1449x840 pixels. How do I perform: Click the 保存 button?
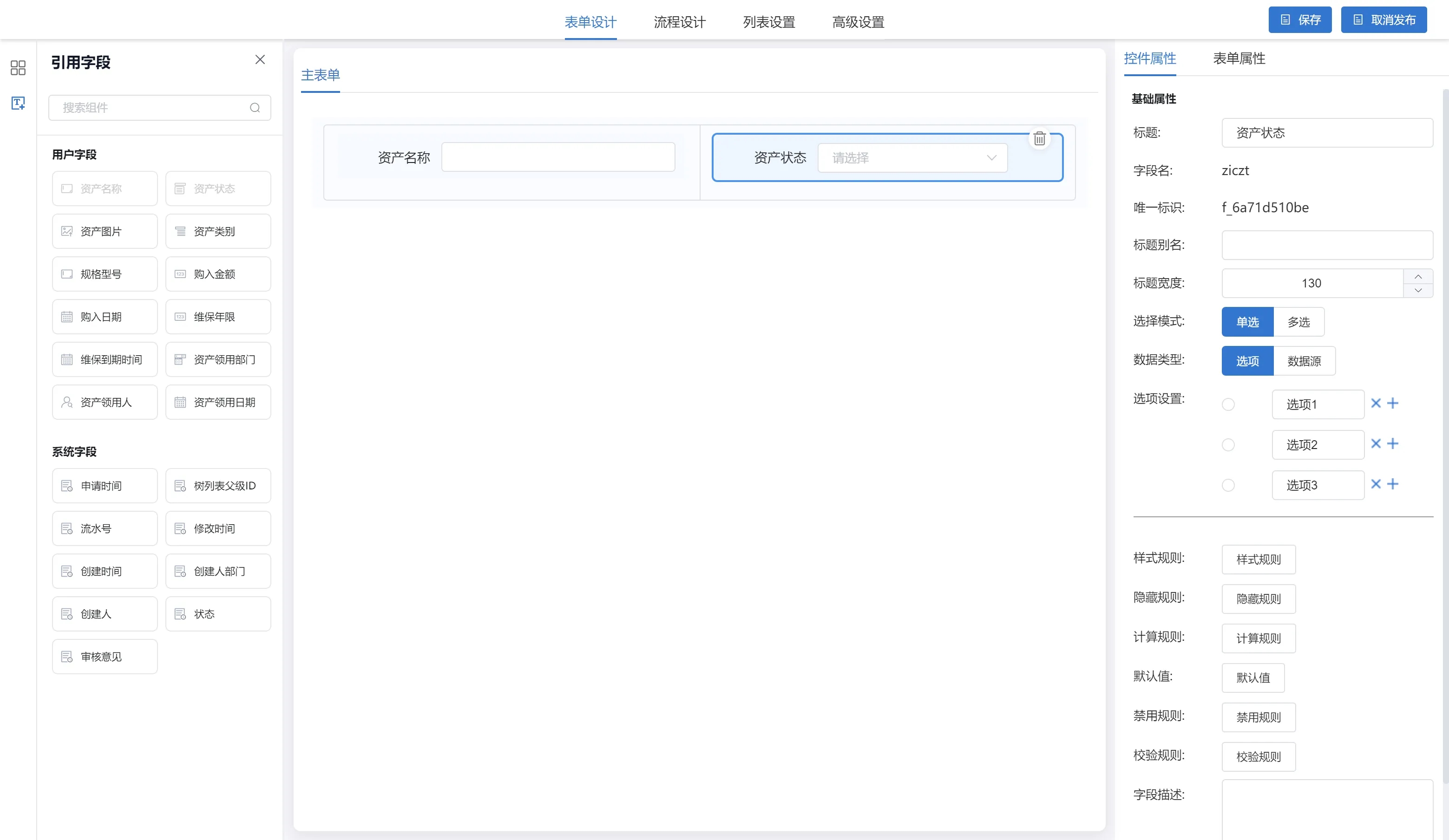pyautogui.click(x=1299, y=20)
